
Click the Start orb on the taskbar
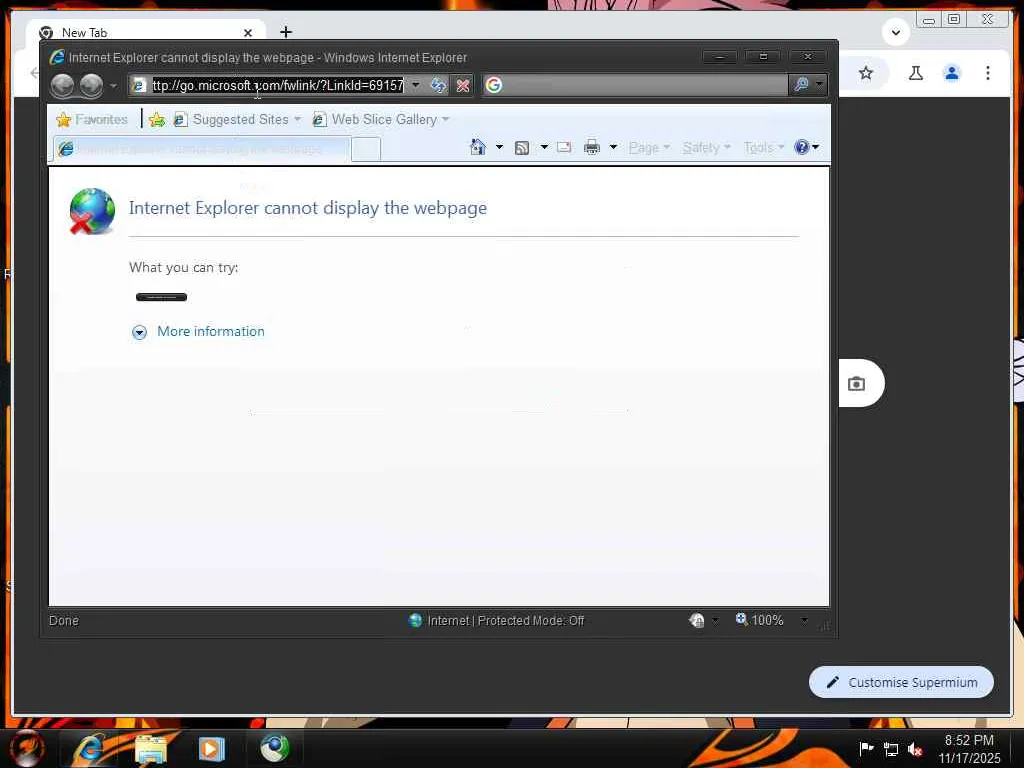click(x=27, y=748)
